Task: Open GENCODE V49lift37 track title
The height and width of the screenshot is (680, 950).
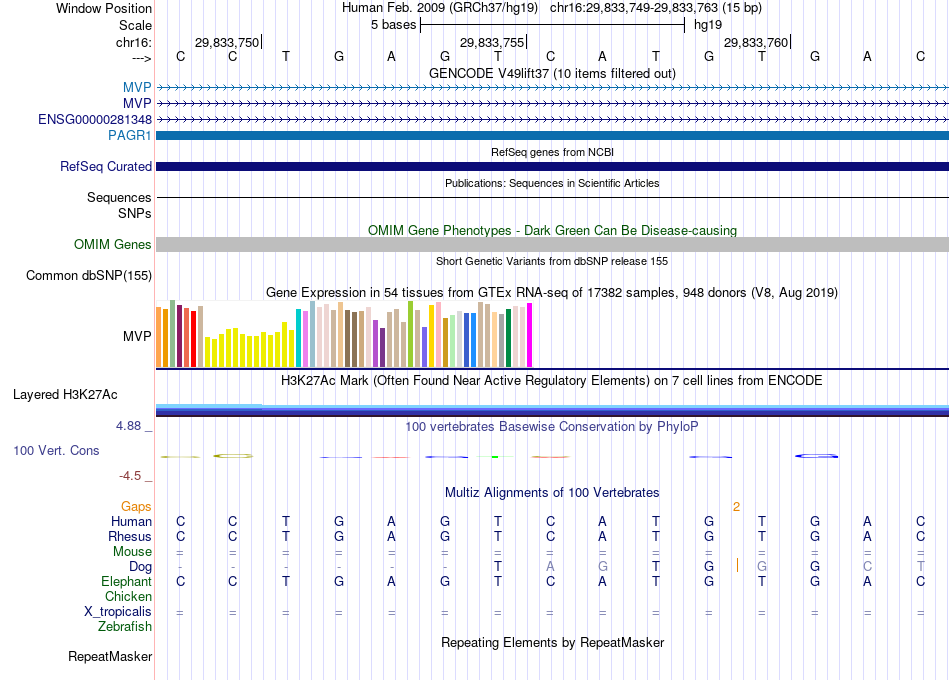Action: [552, 73]
